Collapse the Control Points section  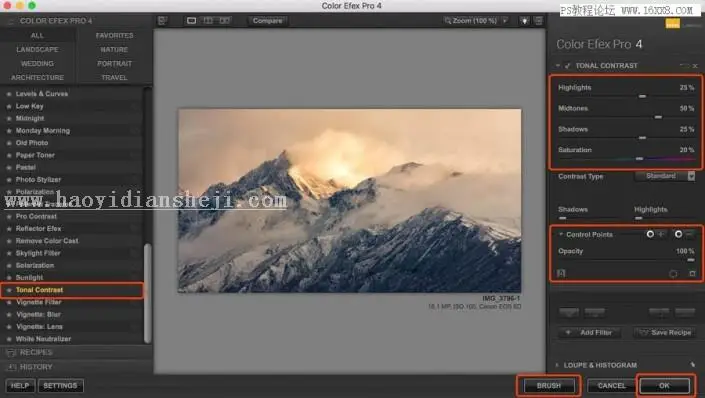(561, 234)
